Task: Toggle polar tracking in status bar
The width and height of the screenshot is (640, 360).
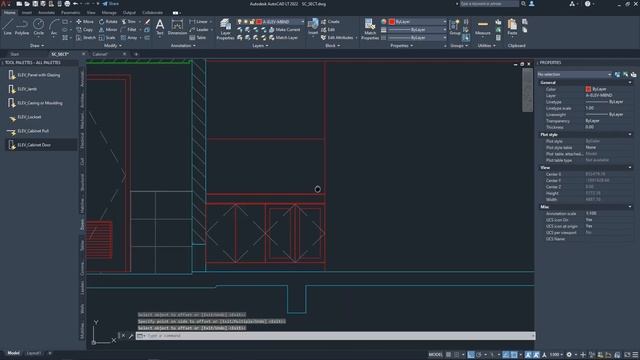Action: [x=479, y=355]
